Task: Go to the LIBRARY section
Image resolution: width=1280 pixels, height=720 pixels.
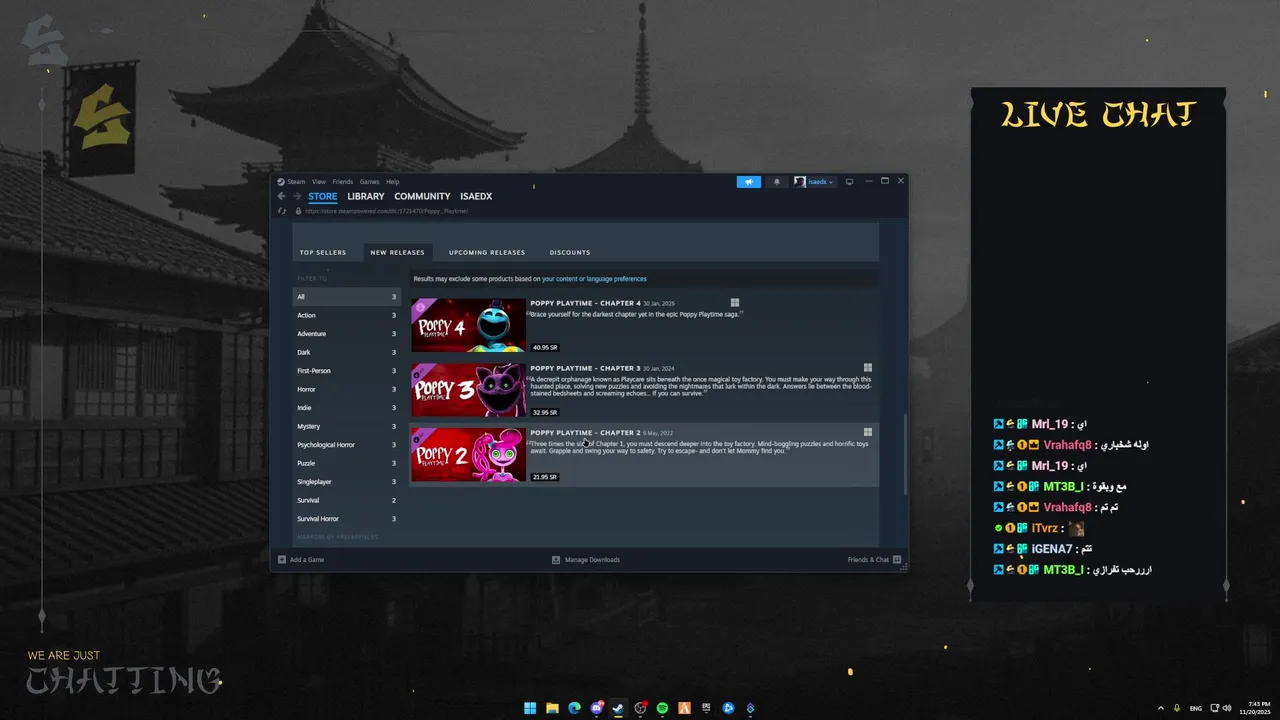Action: pos(366,197)
